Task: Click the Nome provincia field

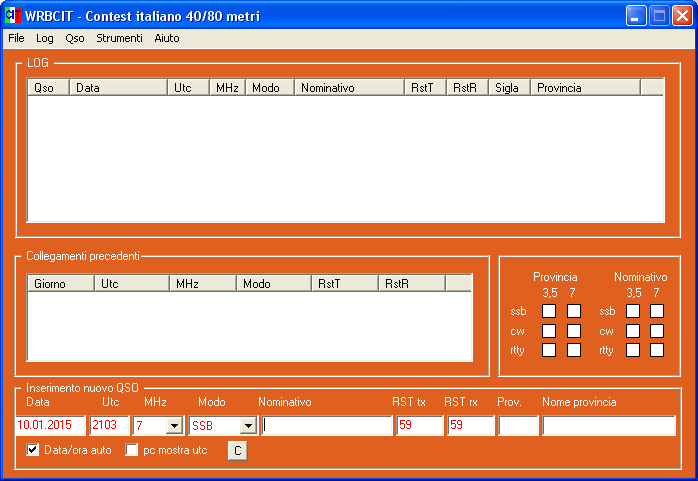Action: click(x=609, y=426)
